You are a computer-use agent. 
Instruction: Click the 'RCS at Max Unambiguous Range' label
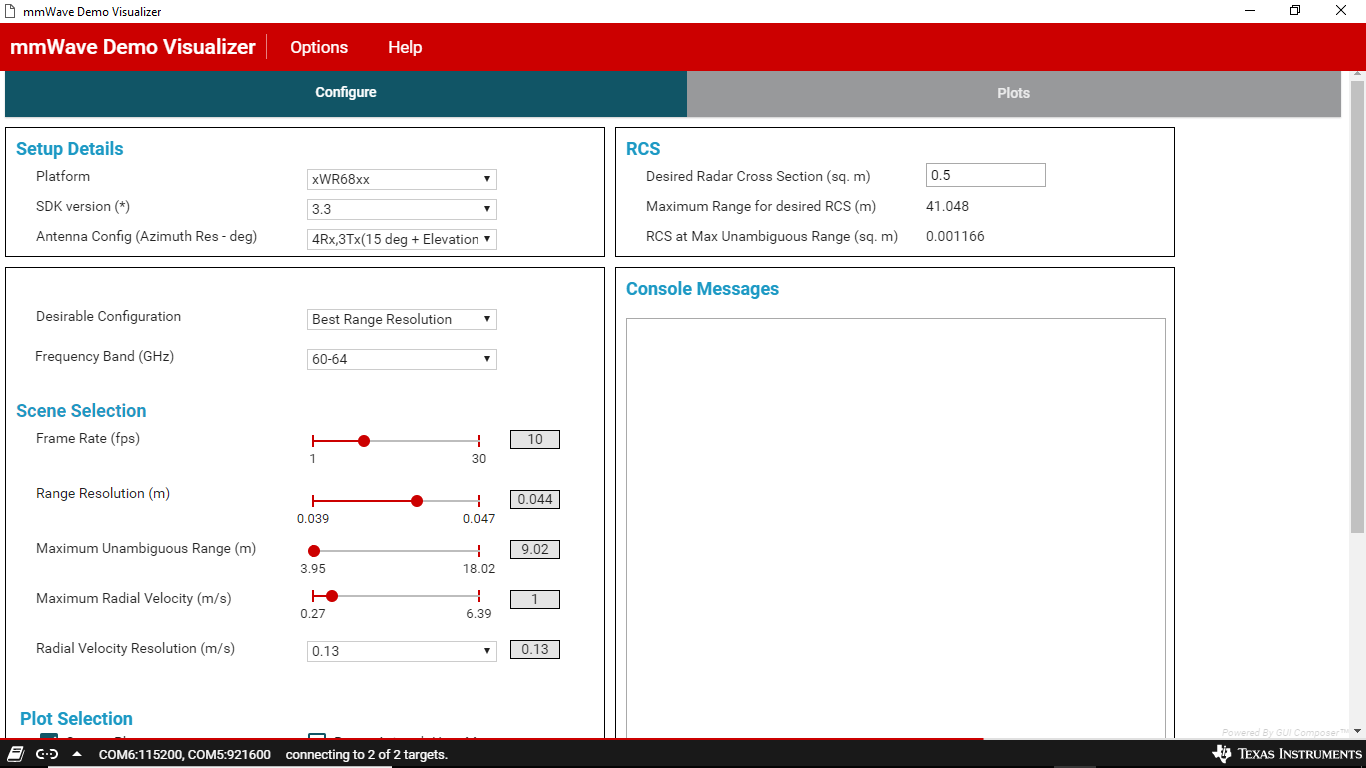[772, 236]
